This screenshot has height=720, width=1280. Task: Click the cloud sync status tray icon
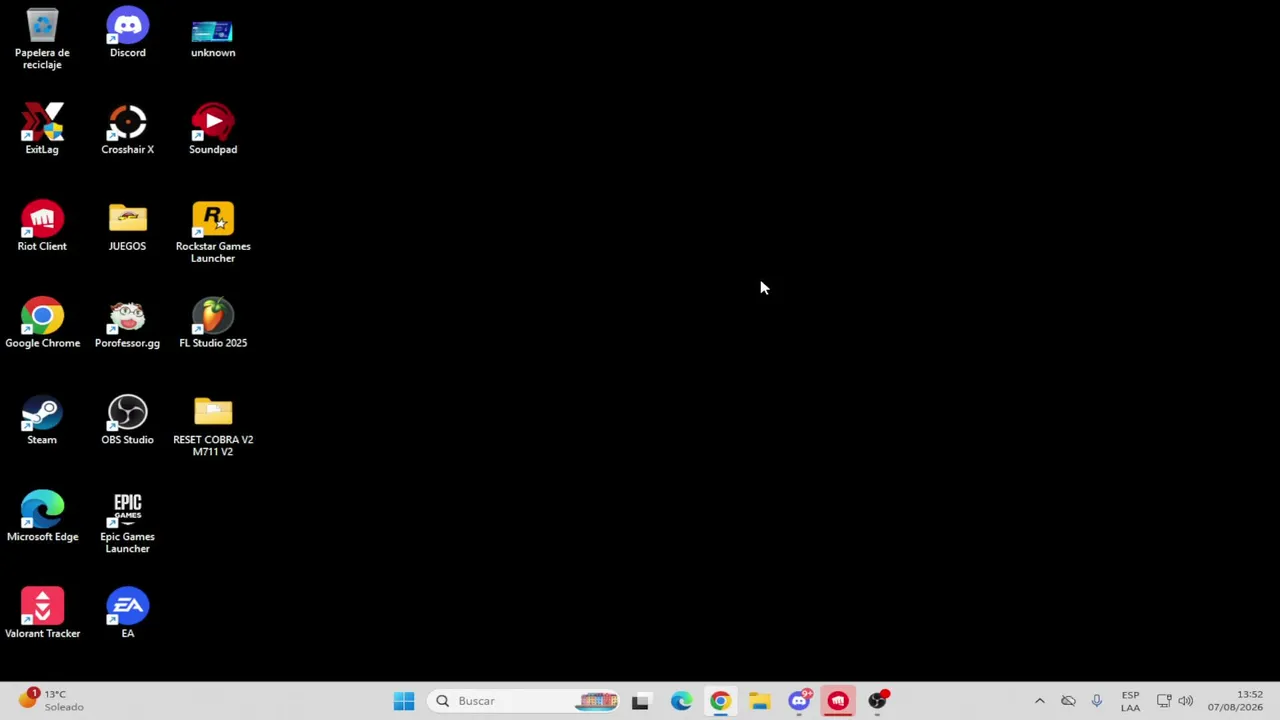tap(1068, 701)
